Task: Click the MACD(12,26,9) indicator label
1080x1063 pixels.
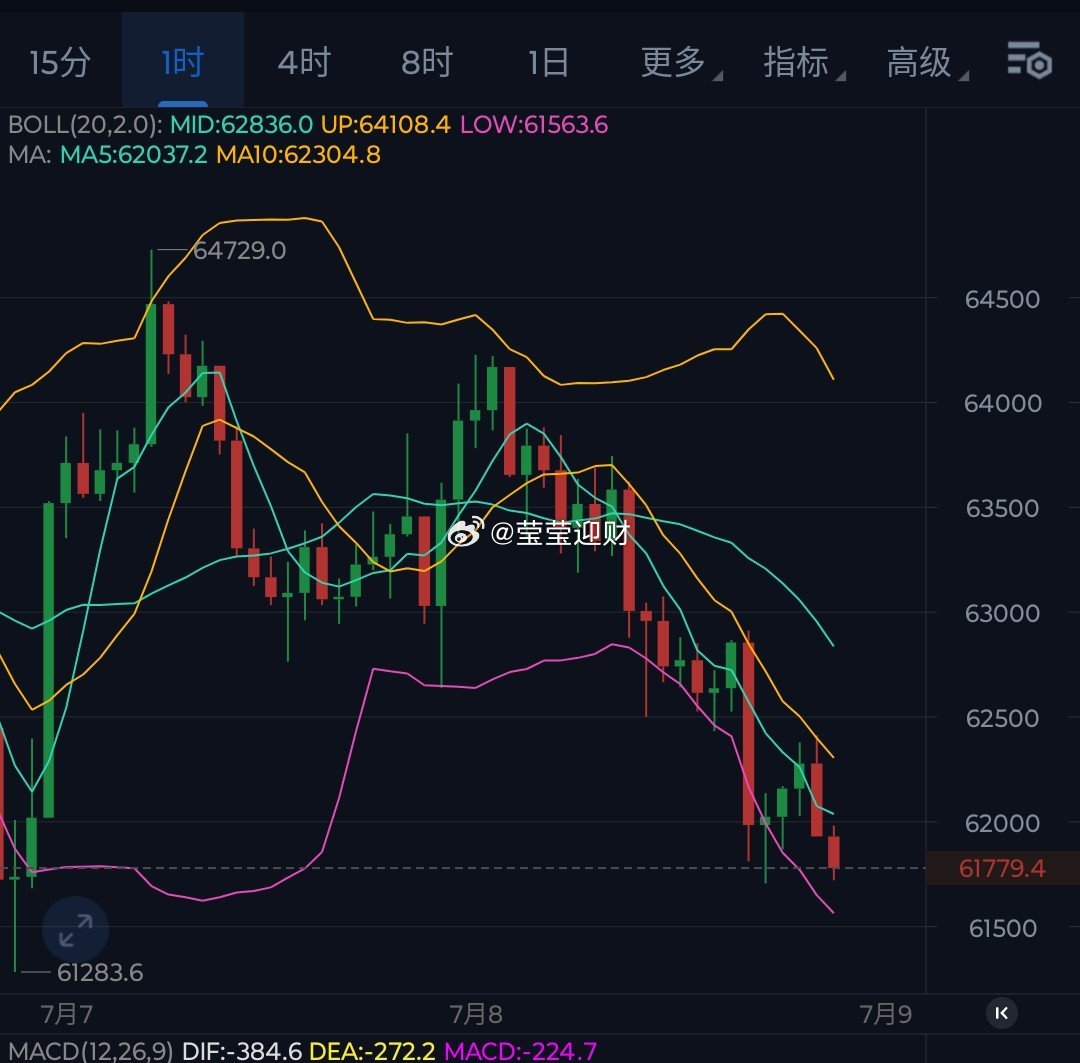Action: 90,1051
